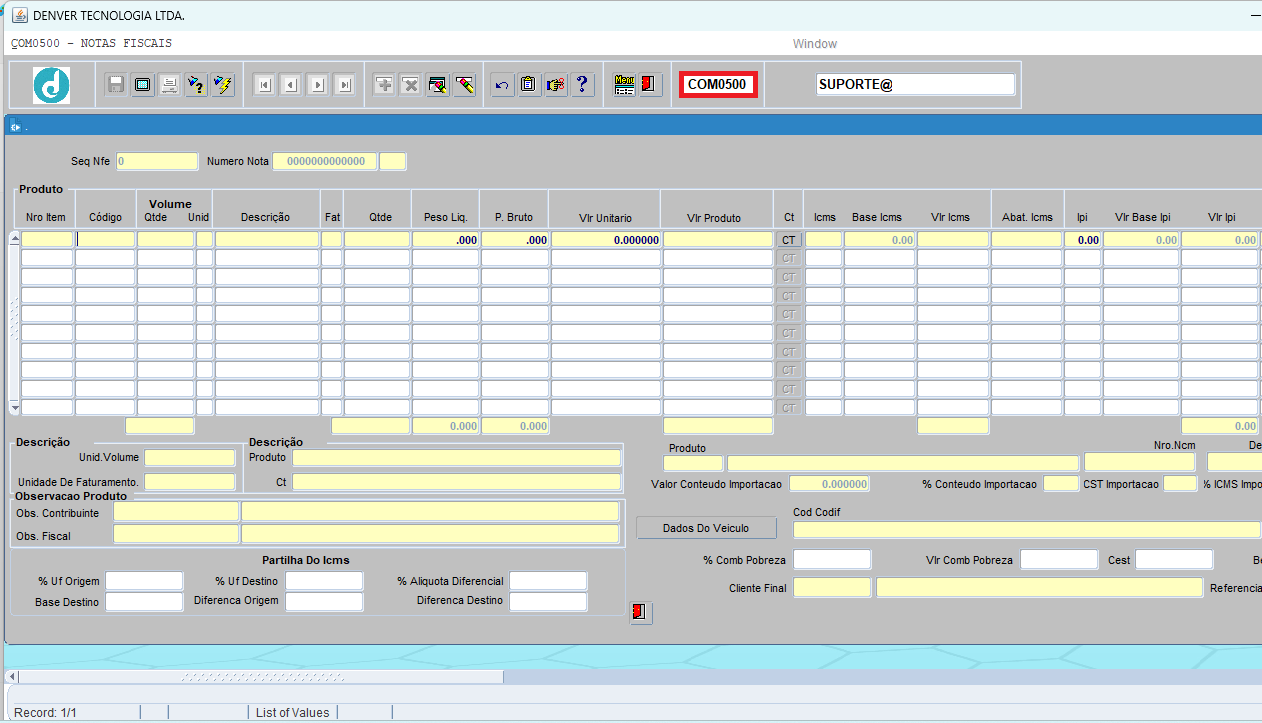Open Dados Do Veiculo

[706, 528]
